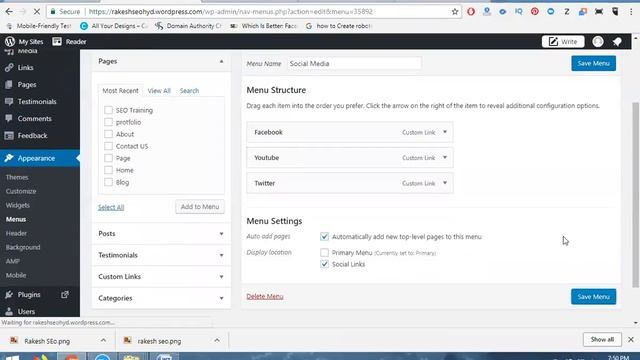Check the protfolio page checkbox
640x360 pixels.
pyautogui.click(x=108, y=122)
